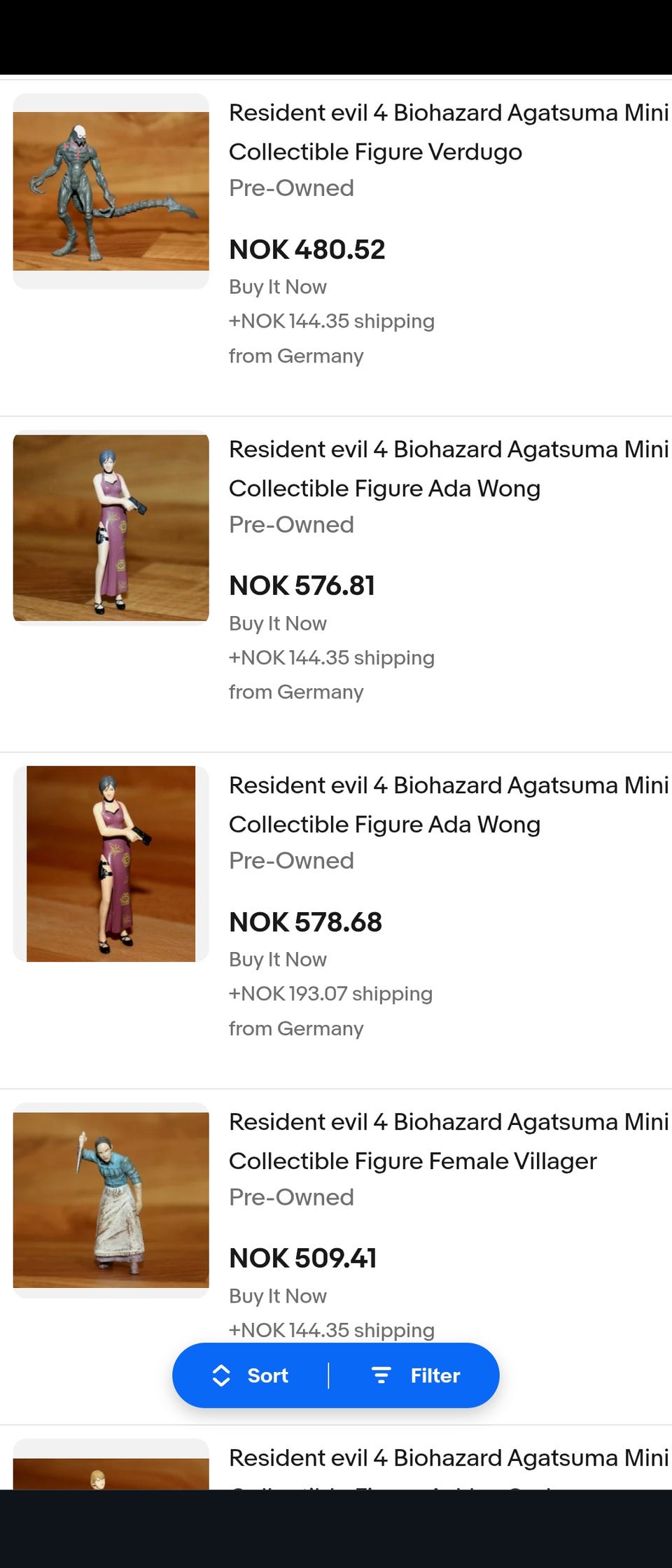This screenshot has width=672, height=1568.
Task: Open the Verdugo Collectible Figure listing title
Action: 448,132
